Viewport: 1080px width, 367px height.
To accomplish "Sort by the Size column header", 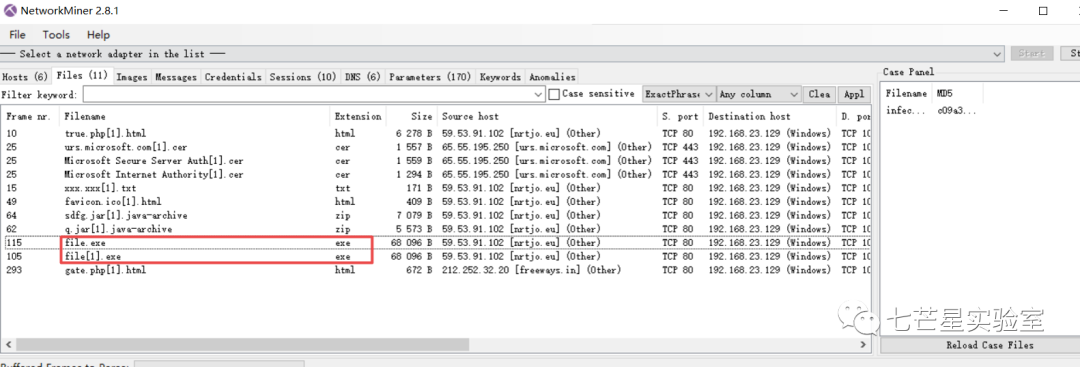I will (x=412, y=116).
